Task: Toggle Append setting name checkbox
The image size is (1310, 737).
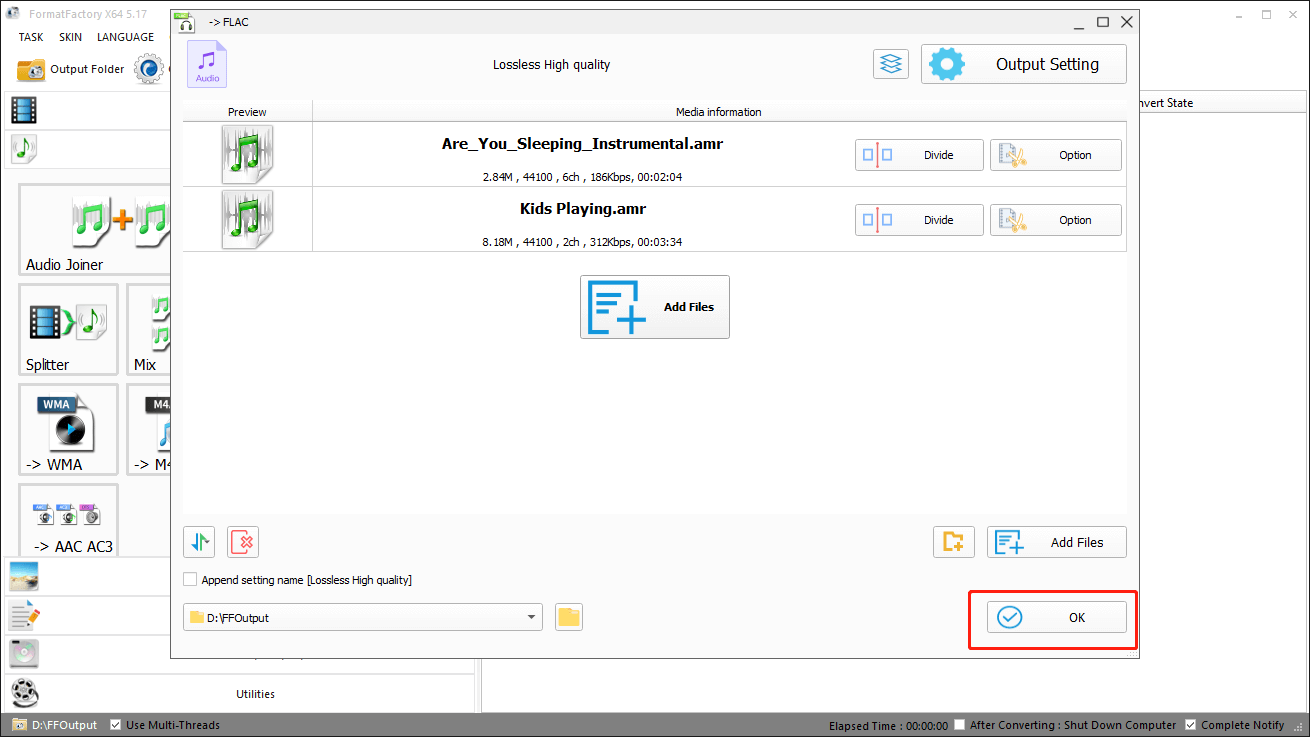Action: (191, 580)
